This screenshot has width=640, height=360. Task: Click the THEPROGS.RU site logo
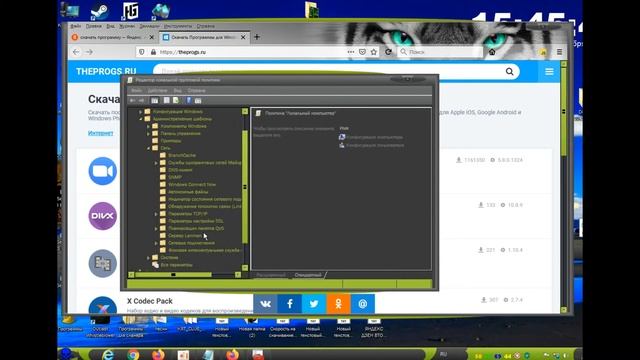click(106, 71)
